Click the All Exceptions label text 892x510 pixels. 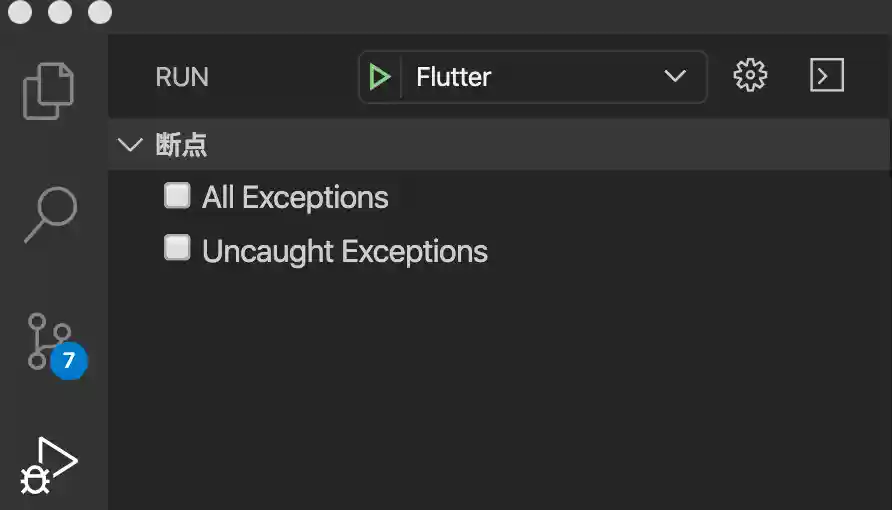click(x=295, y=198)
